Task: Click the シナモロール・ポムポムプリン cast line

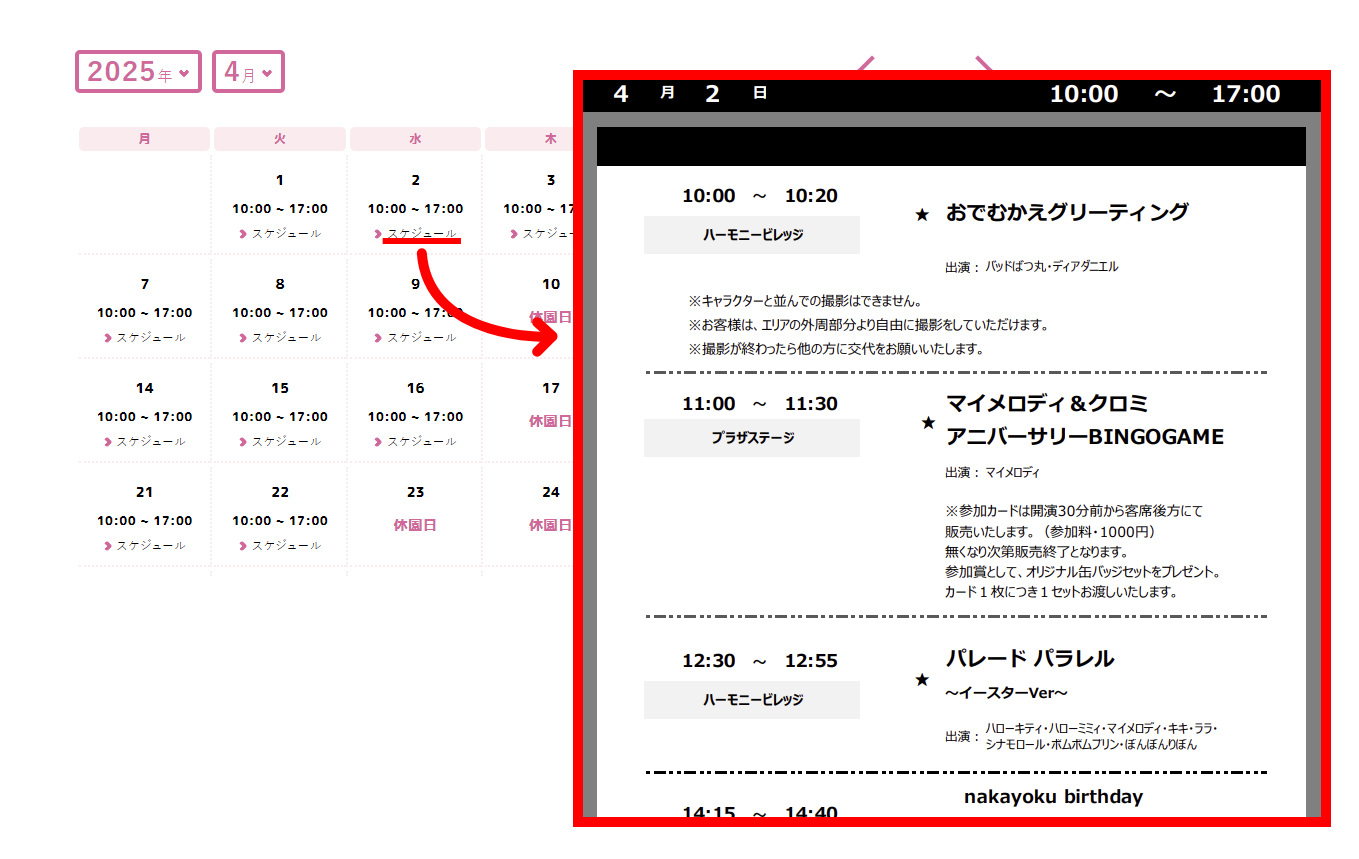Action: point(1091,744)
